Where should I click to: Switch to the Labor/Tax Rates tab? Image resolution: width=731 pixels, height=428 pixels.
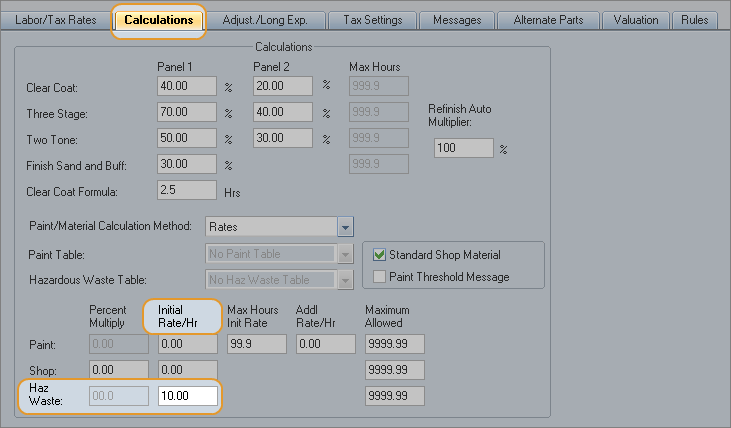(x=55, y=20)
